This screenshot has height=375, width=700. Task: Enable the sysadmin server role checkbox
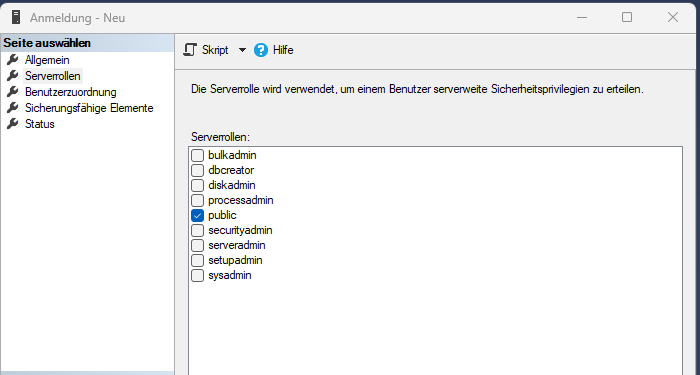[197, 275]
